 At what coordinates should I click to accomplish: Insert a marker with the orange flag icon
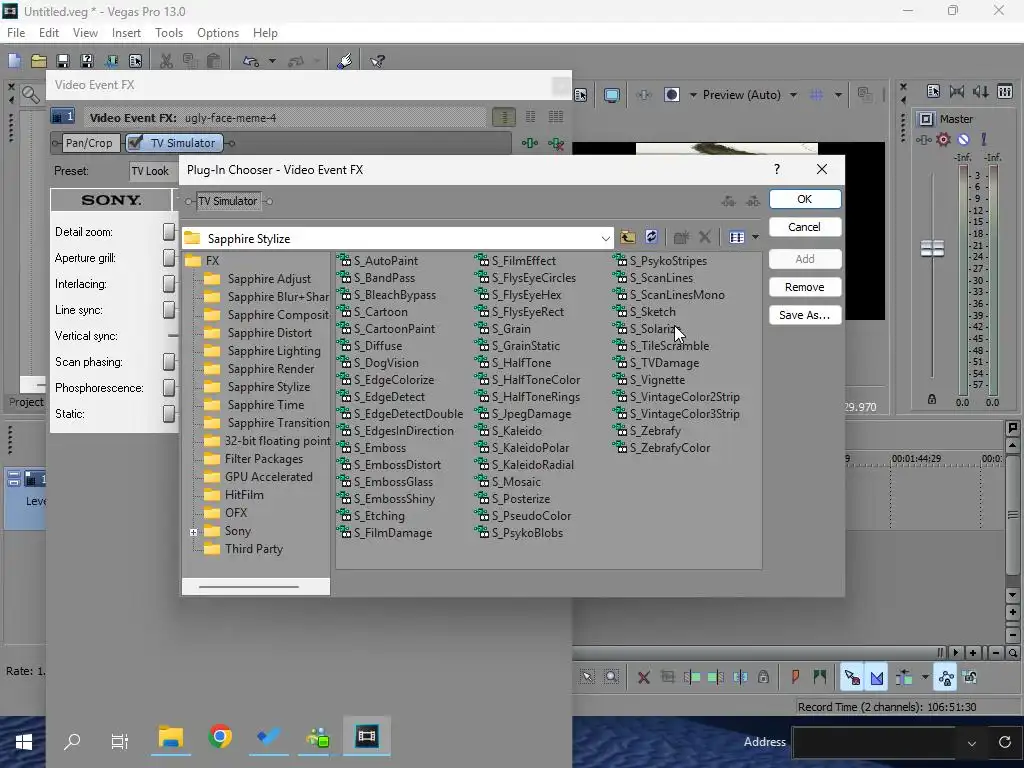(795, 677)
